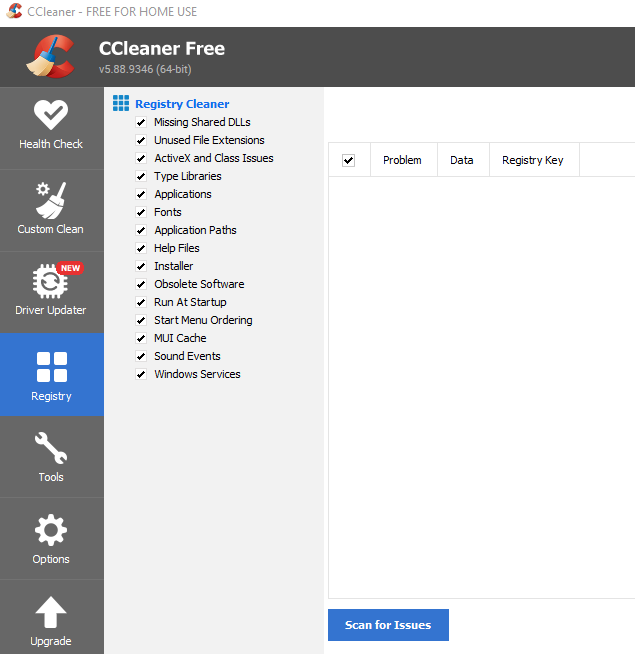Viewport: 635px width, 654px height.
Task: Toggle Run At Startup checkbox
Action: click(x=141, y=302)
